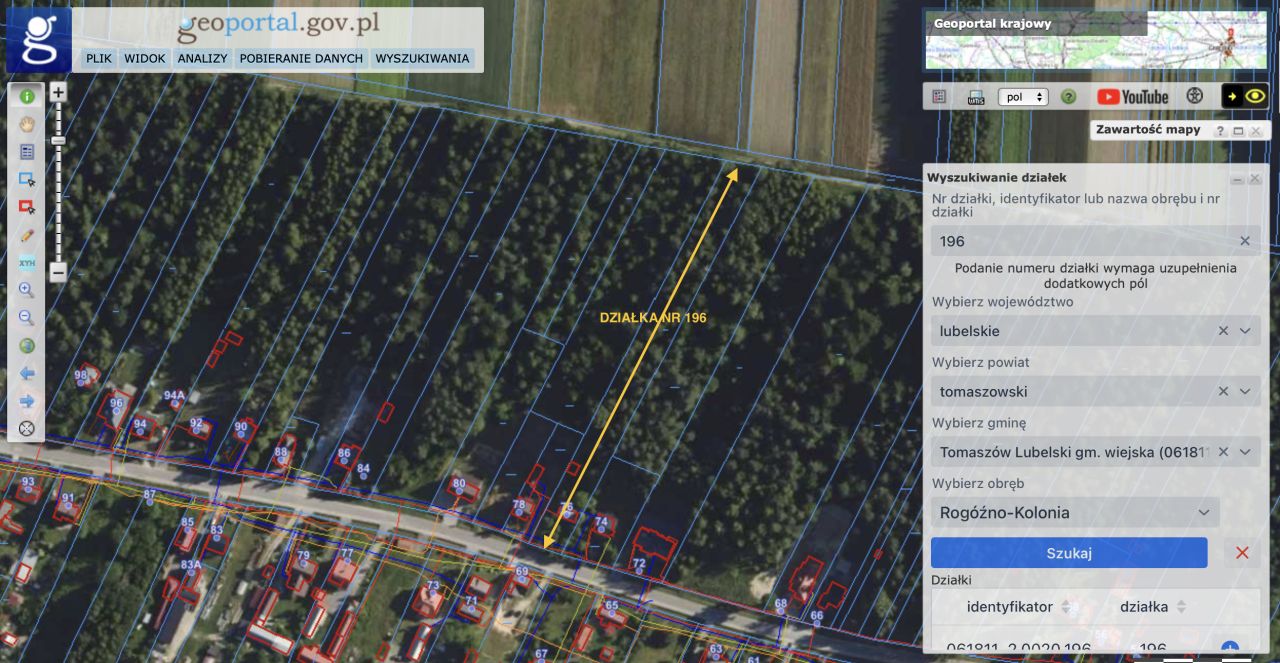Click the yellow arrow accessibility icon

1232,97
